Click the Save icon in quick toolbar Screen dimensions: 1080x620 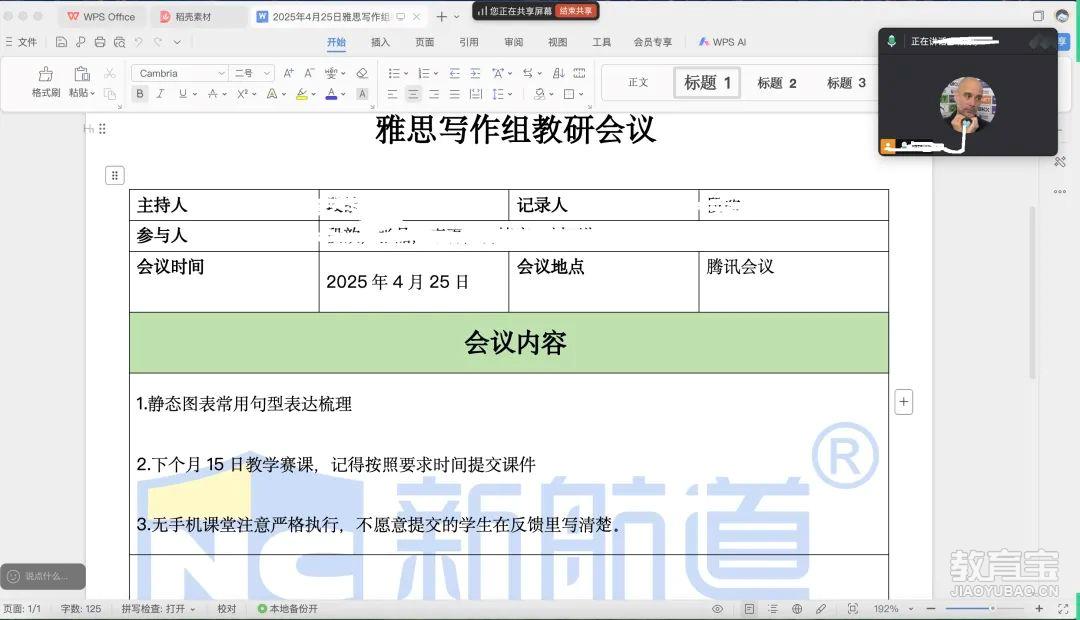tap(61, 42)
